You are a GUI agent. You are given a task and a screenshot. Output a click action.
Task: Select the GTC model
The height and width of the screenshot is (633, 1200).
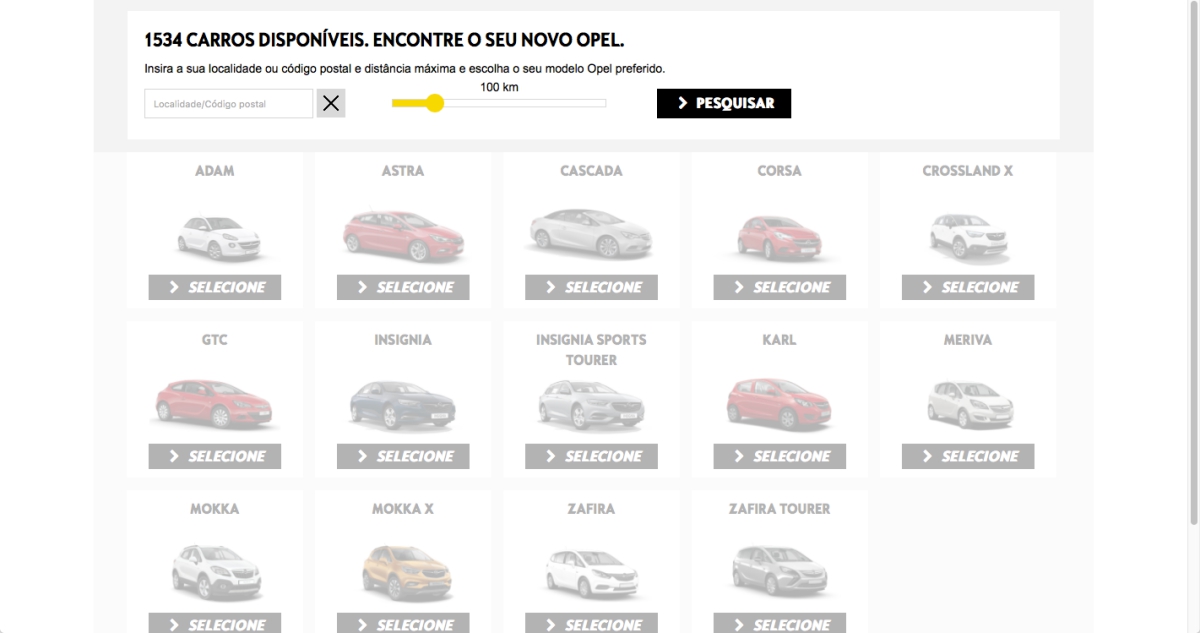click(215, 456)
